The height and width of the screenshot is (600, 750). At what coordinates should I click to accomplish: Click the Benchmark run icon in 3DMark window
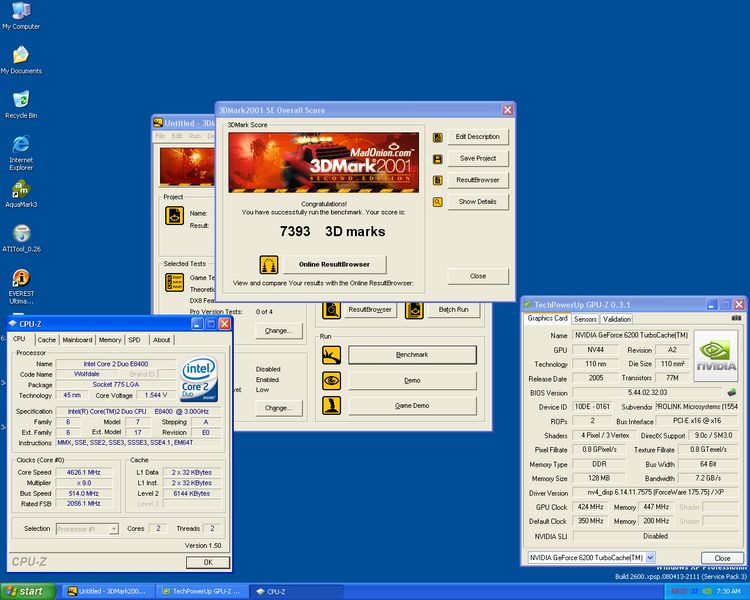[x=331, y=355]
